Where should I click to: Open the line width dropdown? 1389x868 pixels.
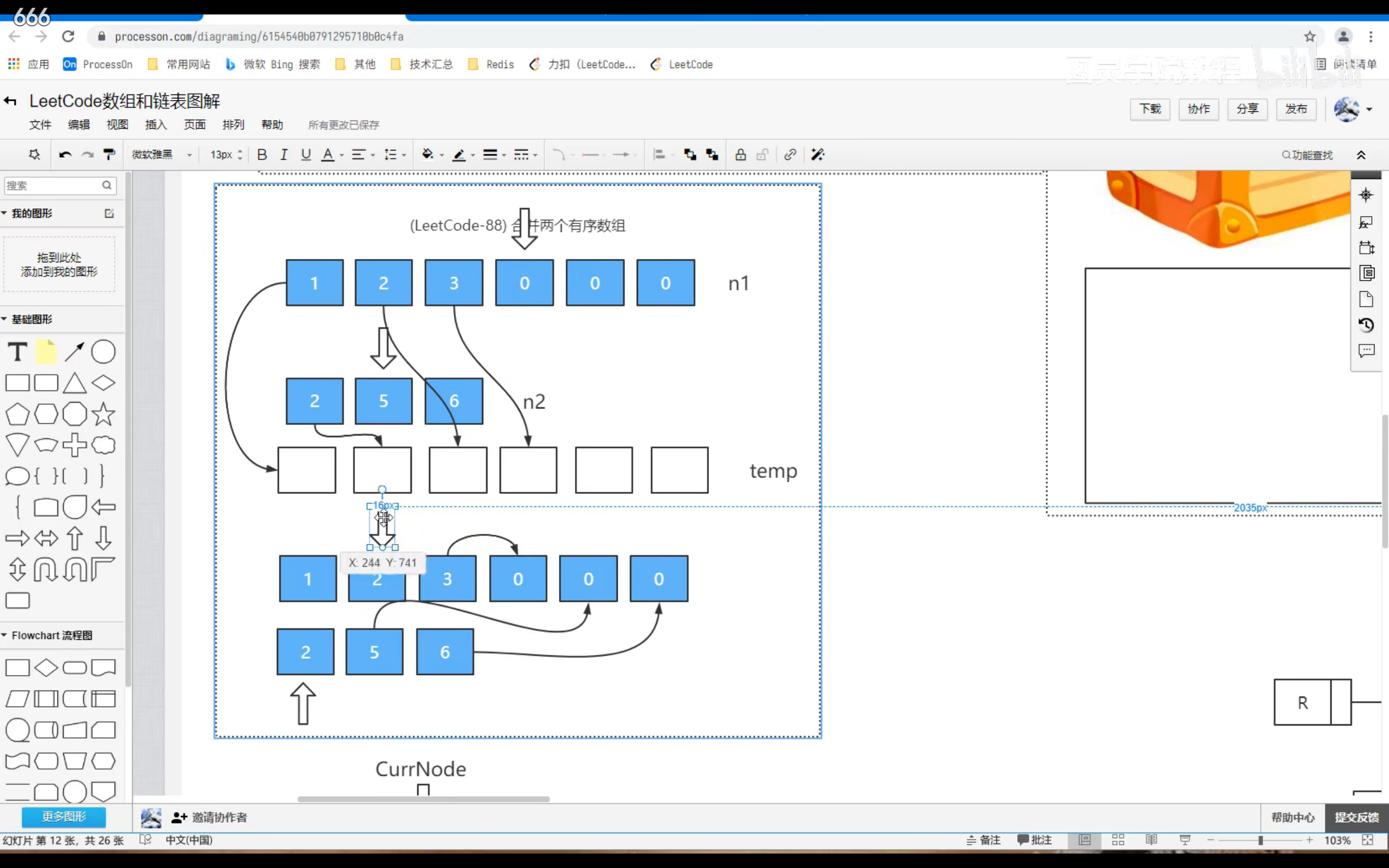pyautogui.click(x=494, y=154)
